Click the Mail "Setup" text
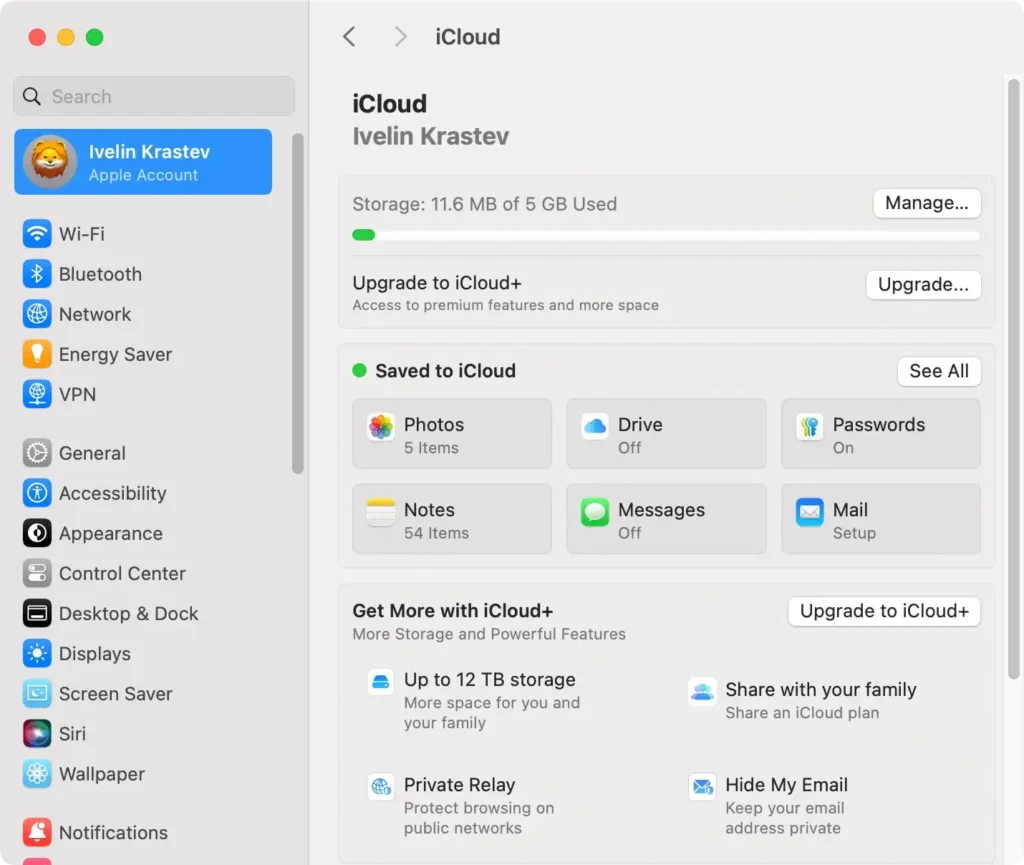1024x865 pixels. (854, 533)
